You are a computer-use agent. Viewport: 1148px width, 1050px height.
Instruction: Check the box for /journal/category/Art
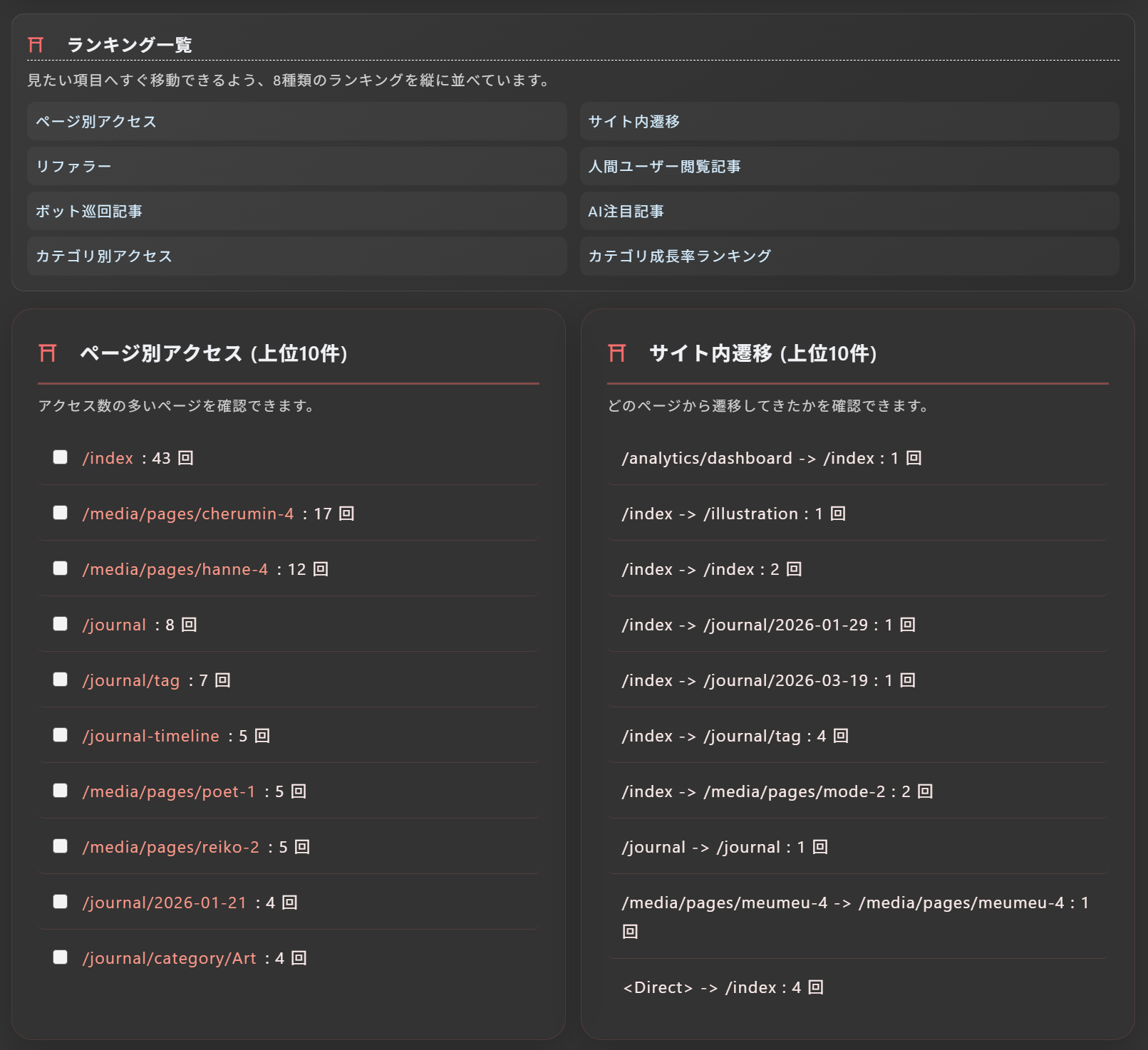tap(60, 957)
